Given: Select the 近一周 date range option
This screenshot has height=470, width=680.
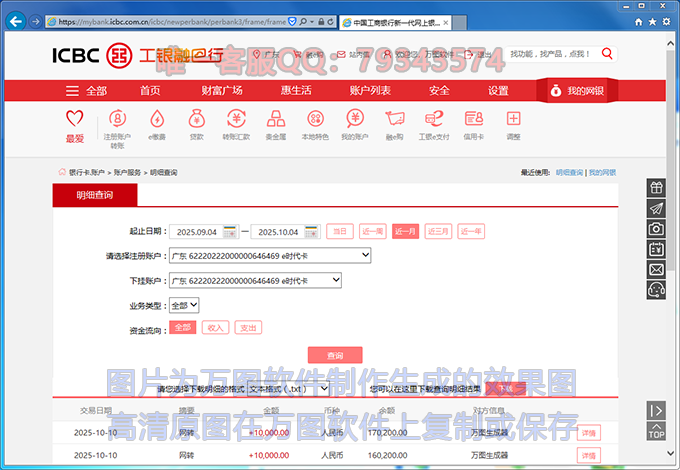Looking at the screenshot, I should click(x=373, y=232).
